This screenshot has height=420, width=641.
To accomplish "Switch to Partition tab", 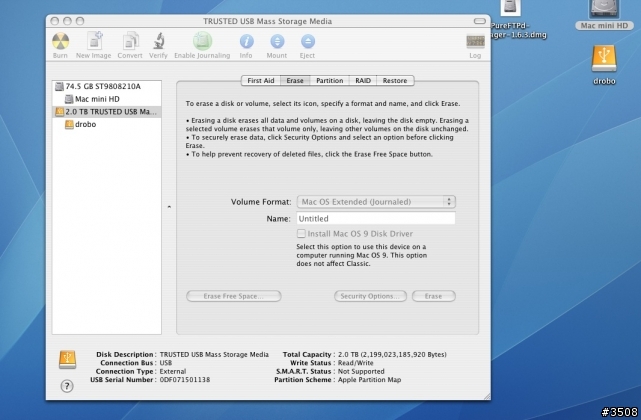I will (x=329, y=81).
